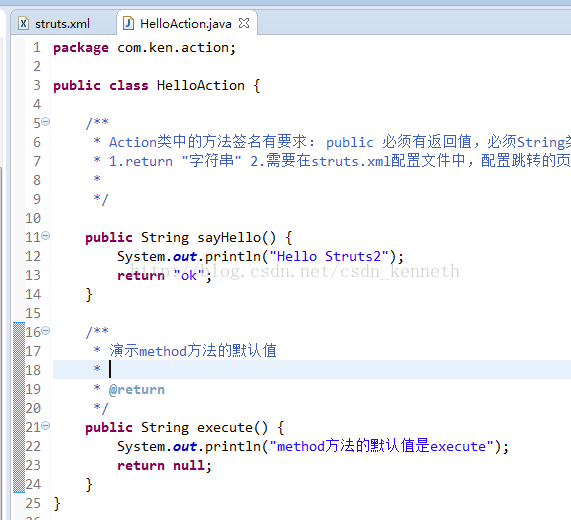Click line number 25 in the gutter

pyautogui.click(x=33, y=503)
